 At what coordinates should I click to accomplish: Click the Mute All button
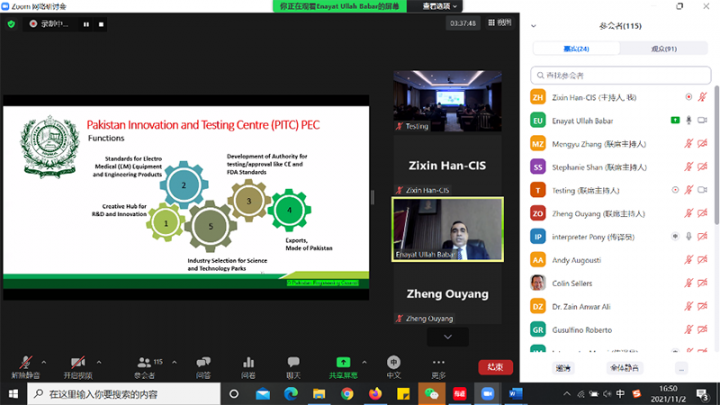tap(624, 368)
